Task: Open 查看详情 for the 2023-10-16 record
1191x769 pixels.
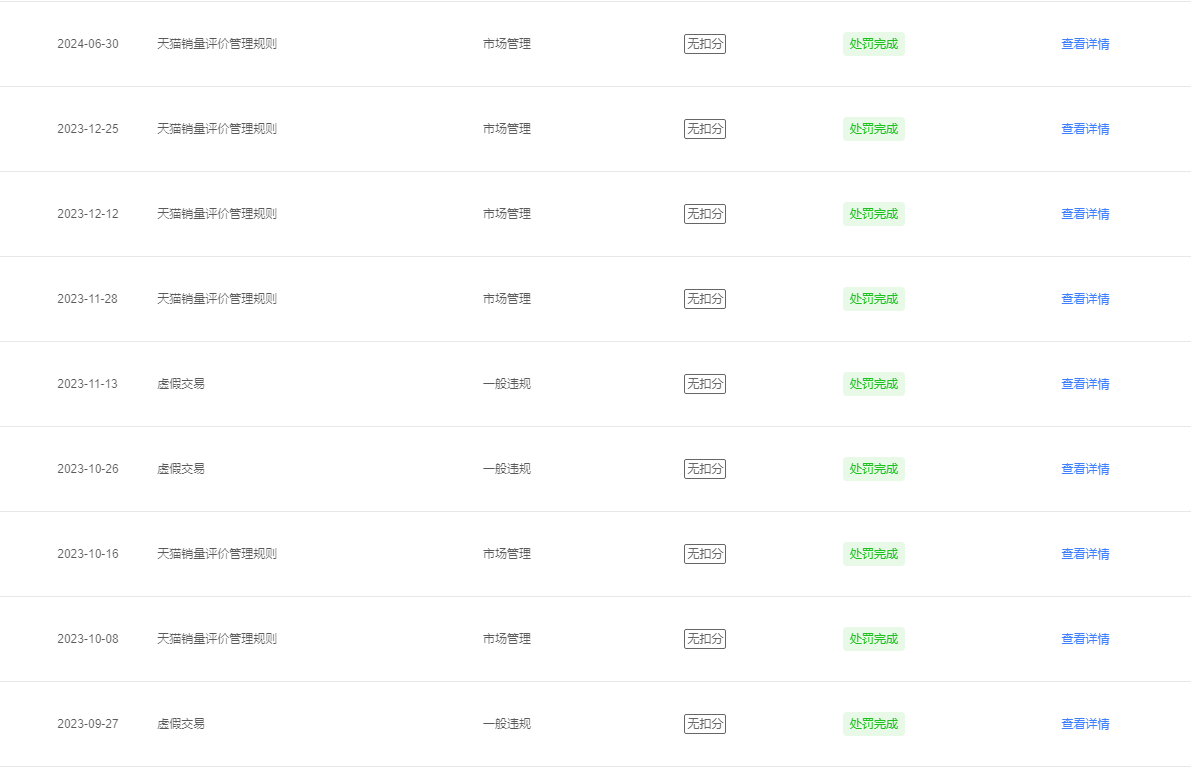Action: pyautogui.click(x=1085, y=555)
